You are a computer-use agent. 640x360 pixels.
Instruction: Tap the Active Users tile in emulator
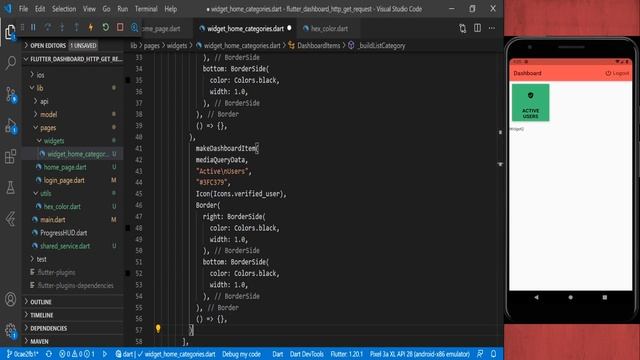[x=530, y=102]
